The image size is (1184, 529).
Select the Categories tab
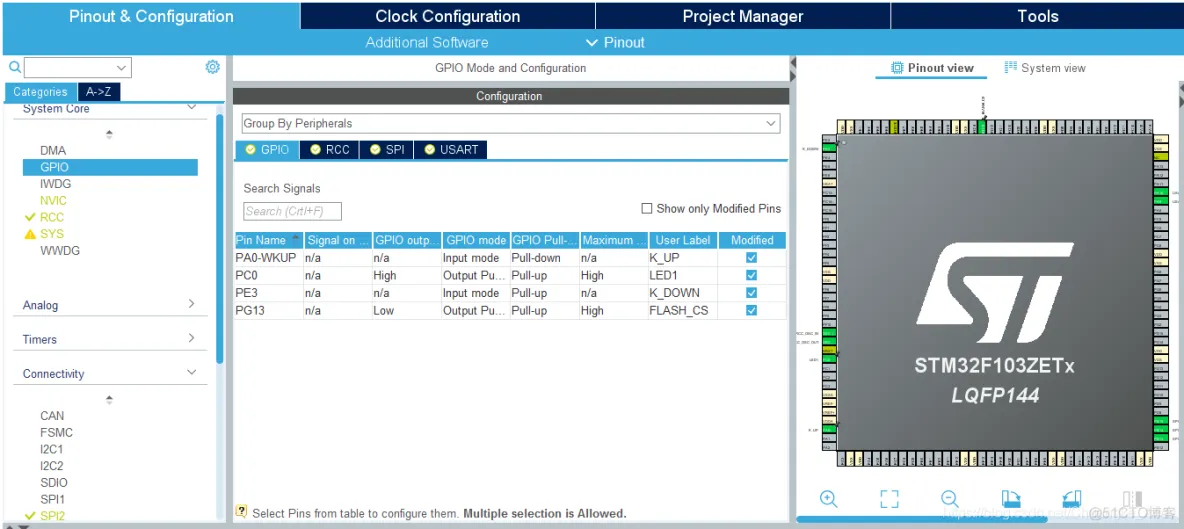point(41,91)
